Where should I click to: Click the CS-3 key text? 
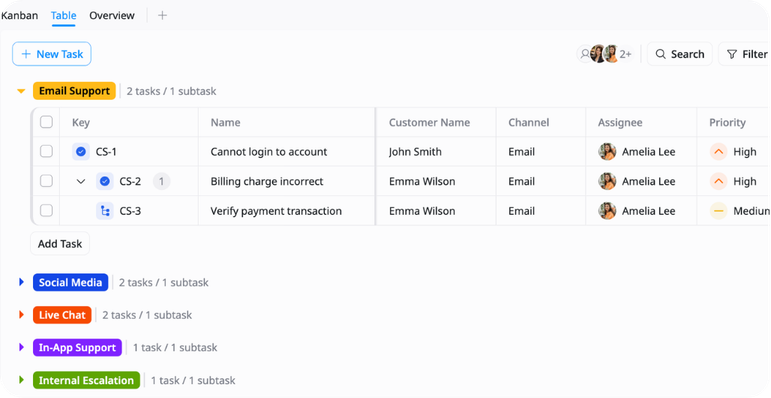pos(130,211)
